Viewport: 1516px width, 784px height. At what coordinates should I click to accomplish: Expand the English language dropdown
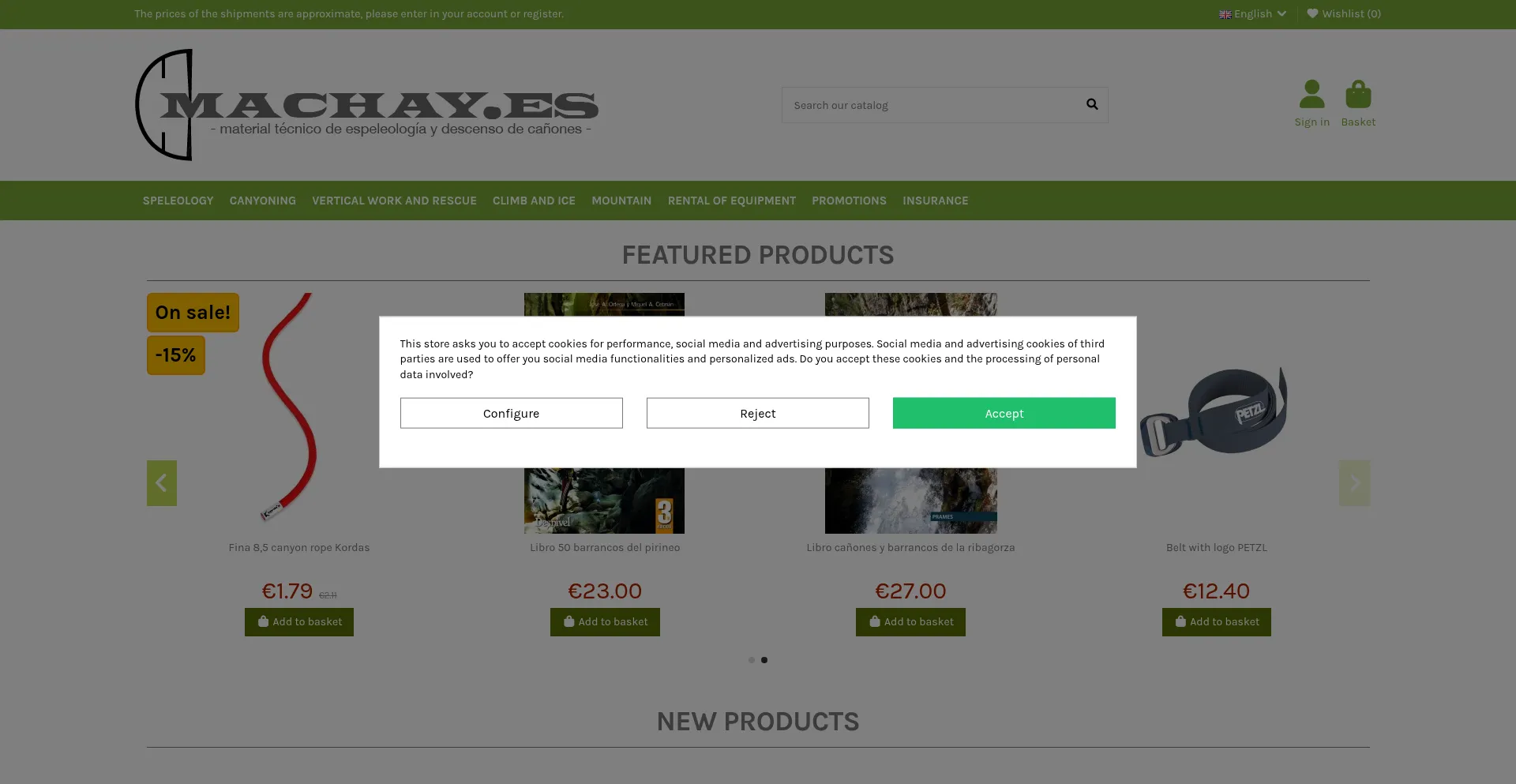click(x=1253, y=14)
